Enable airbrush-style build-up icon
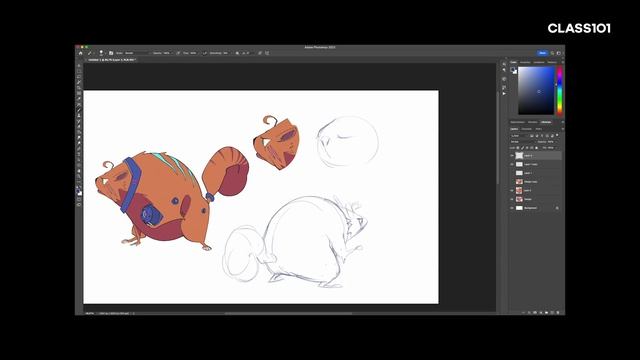 click(x=204, y=53)
